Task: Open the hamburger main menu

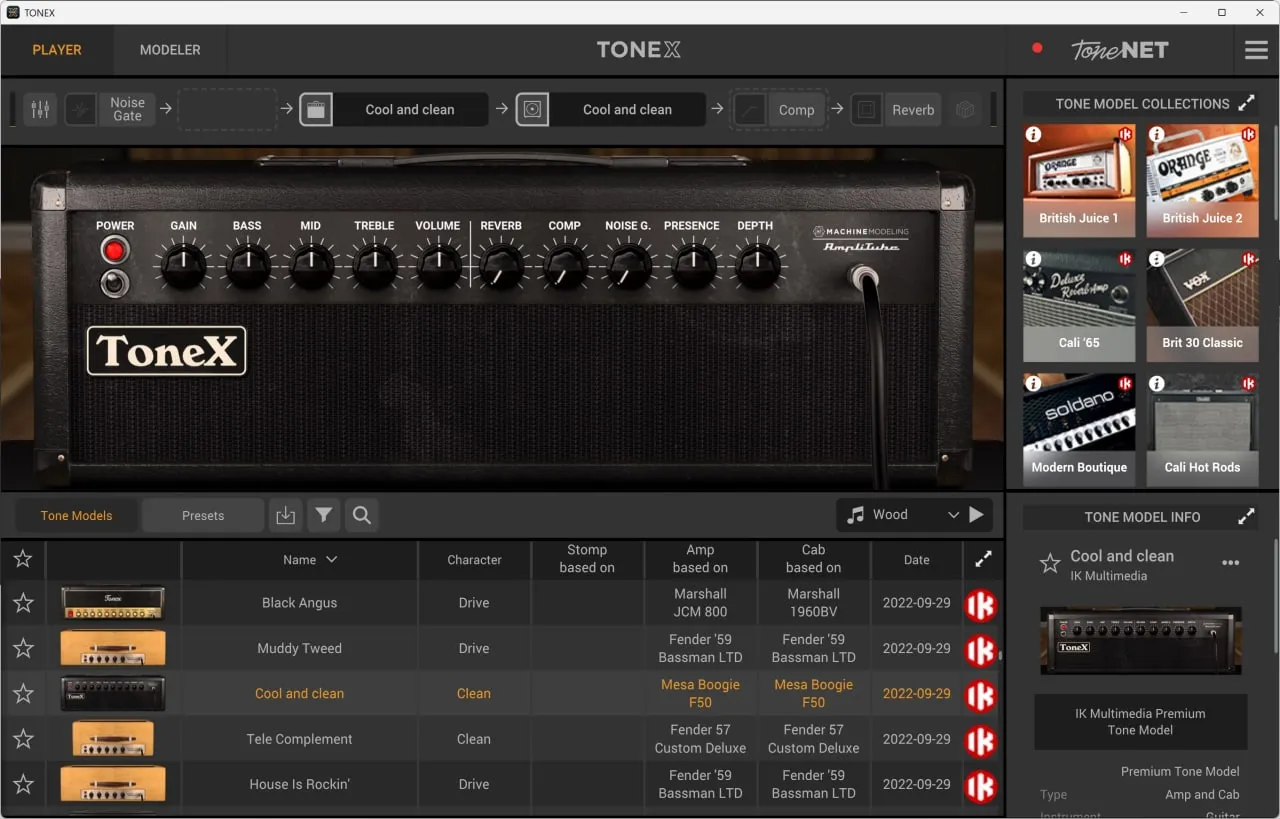Action: click(1256, 50)
